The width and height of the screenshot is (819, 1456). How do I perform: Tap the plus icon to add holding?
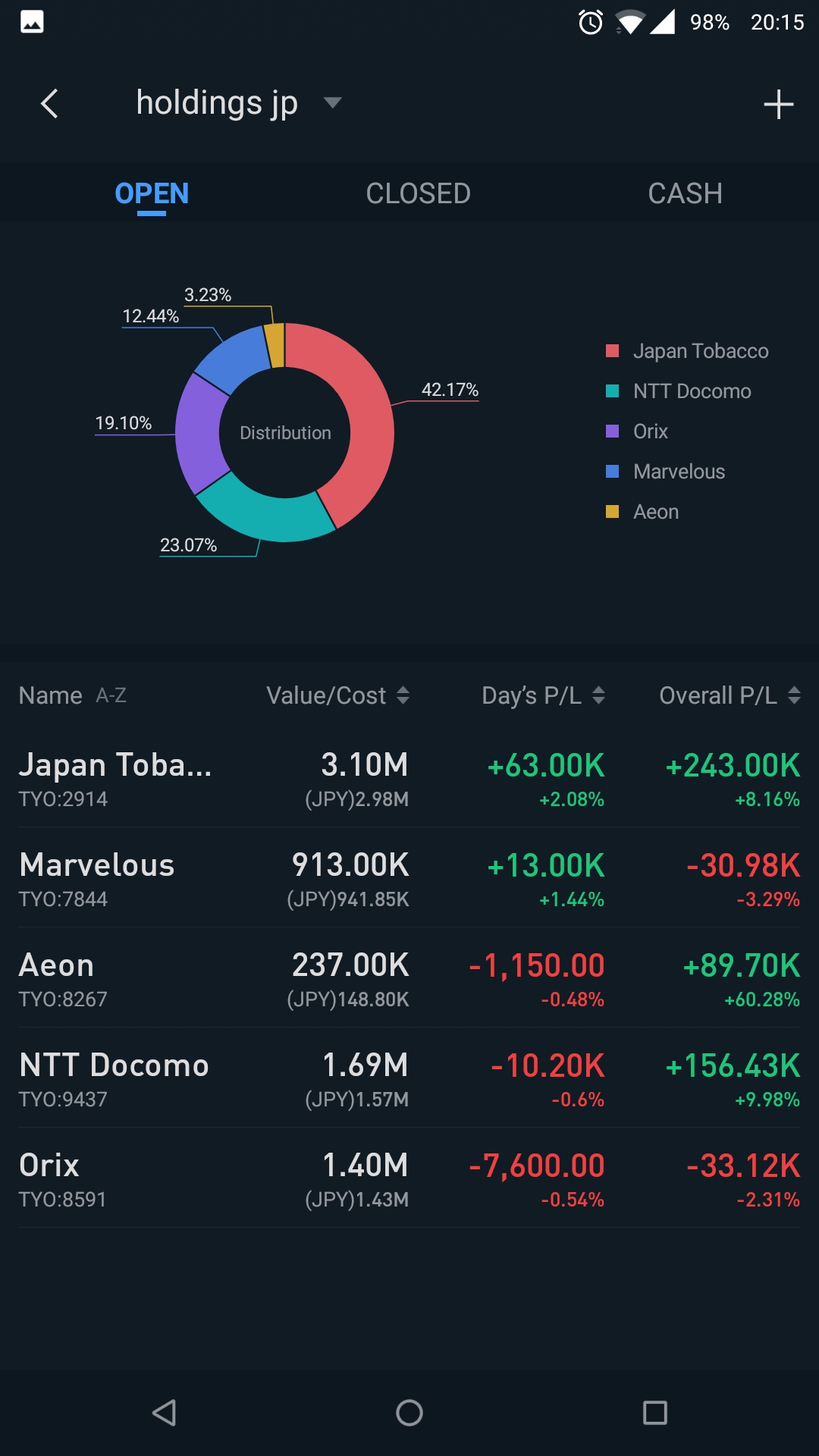[x=778, y=105]
